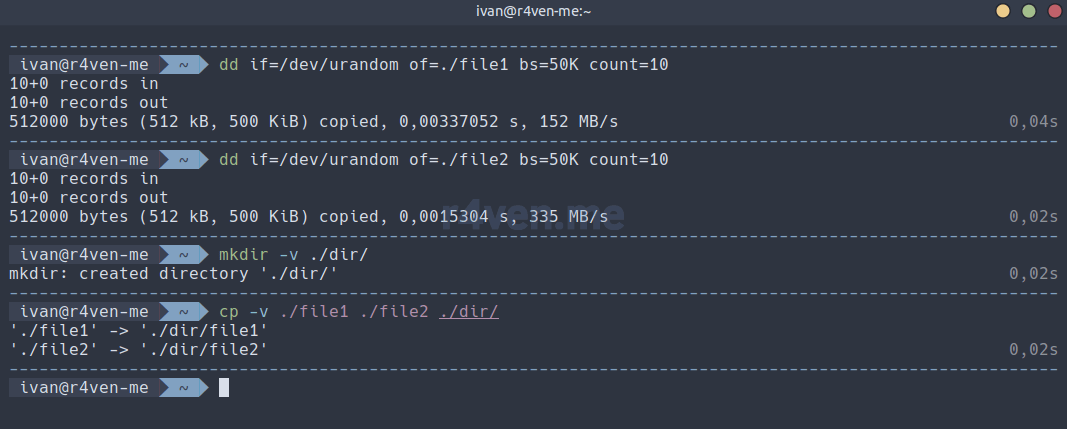Click the './file2' -> './dir/file2' output line
The width and height of the screenshot is (1067, 429).
[x=138, y=350]
